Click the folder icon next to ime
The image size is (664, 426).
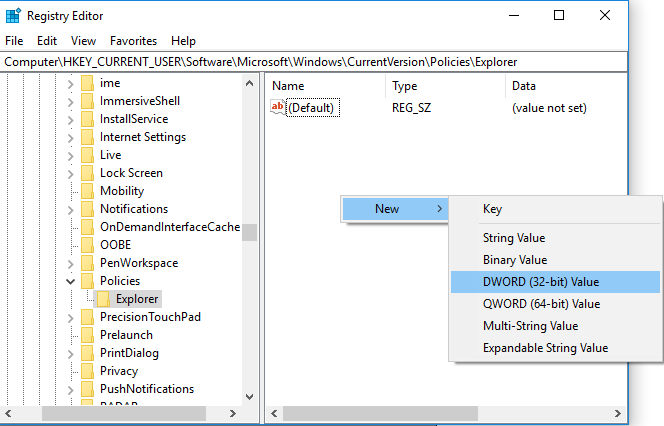coord(87,83)
